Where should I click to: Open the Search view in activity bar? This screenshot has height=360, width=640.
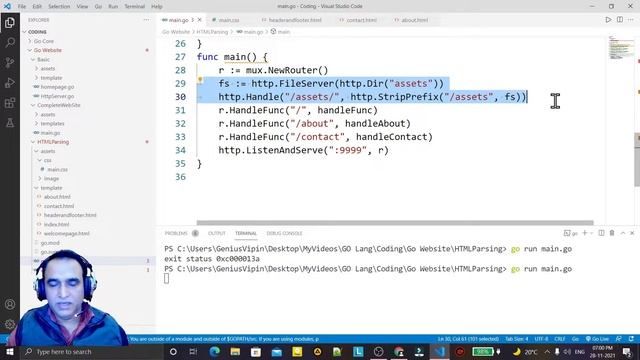[10, 42]
